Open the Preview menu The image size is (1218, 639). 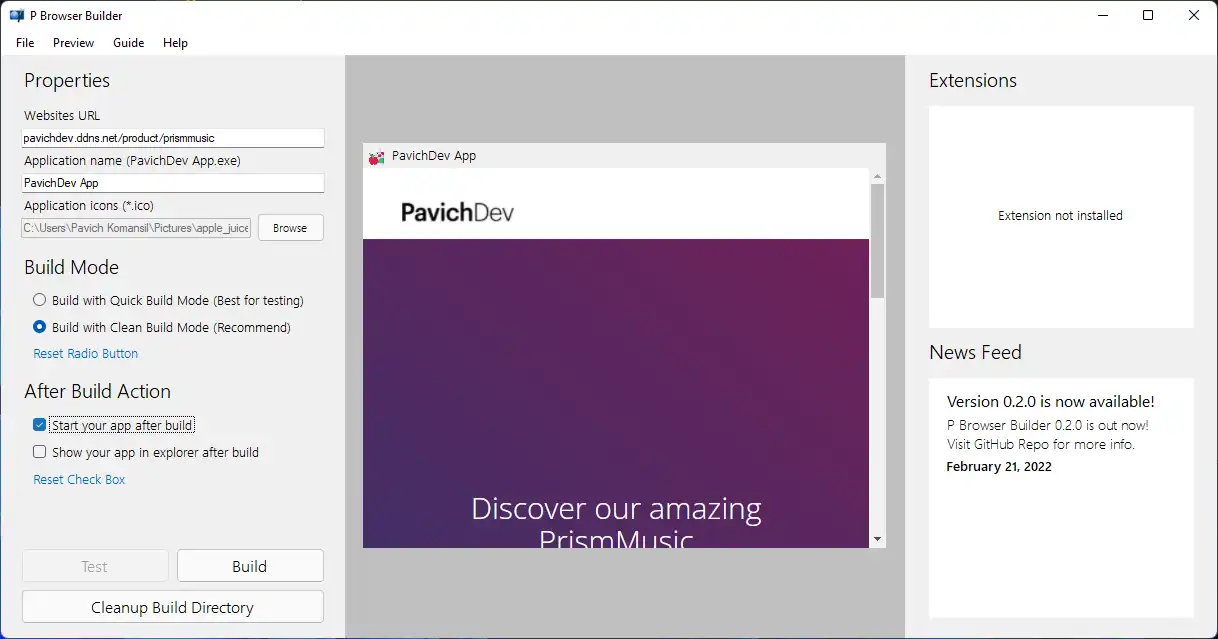pos(74,43)
